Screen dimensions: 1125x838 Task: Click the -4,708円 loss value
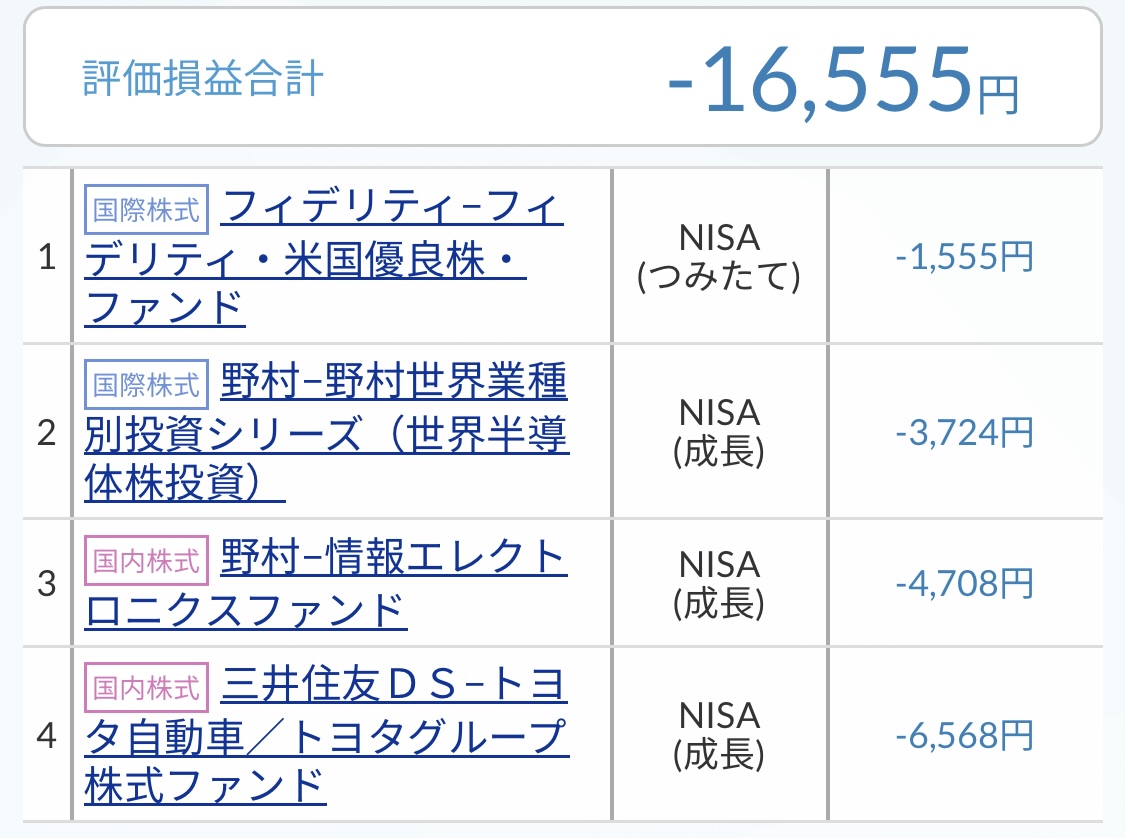tap(964, 583)
